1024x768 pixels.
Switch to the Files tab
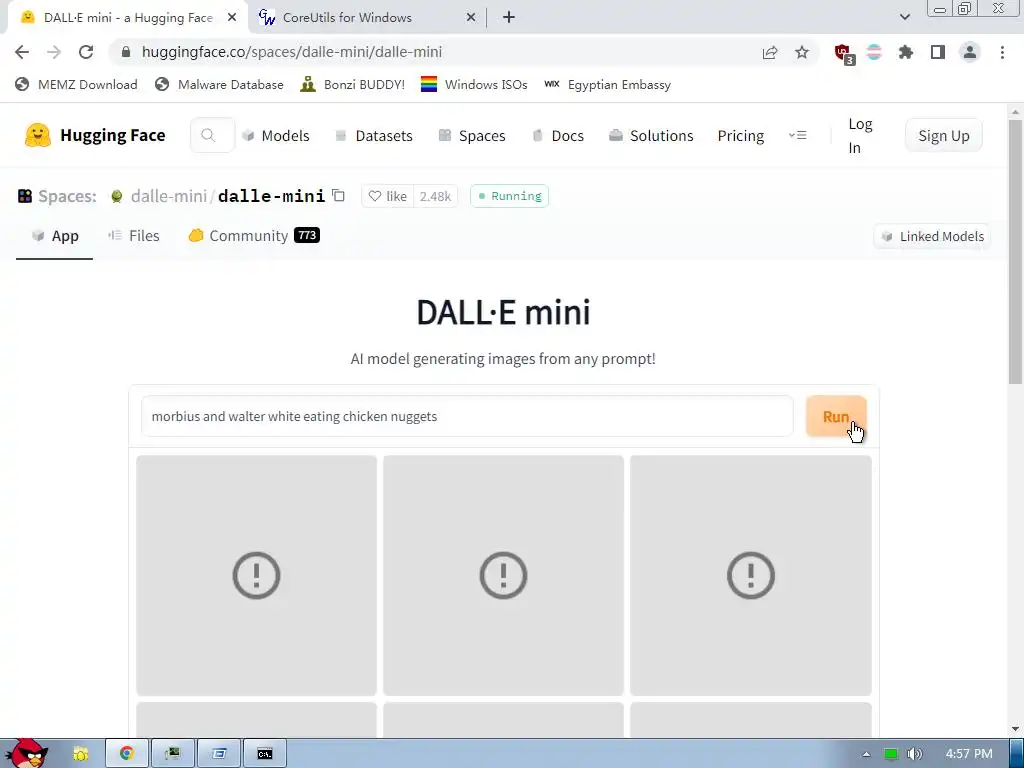tap(134, 236)
